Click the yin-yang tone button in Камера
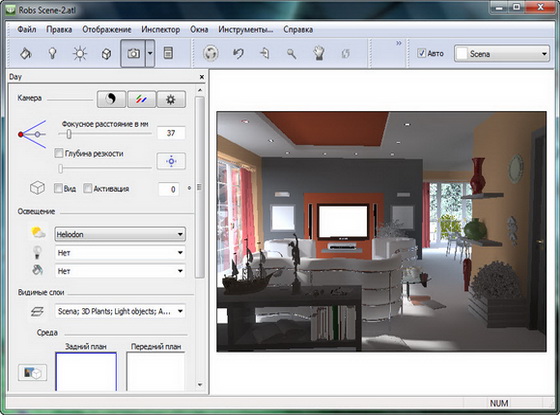Viewport: 560px width, 415px height. tap(111, 99)
